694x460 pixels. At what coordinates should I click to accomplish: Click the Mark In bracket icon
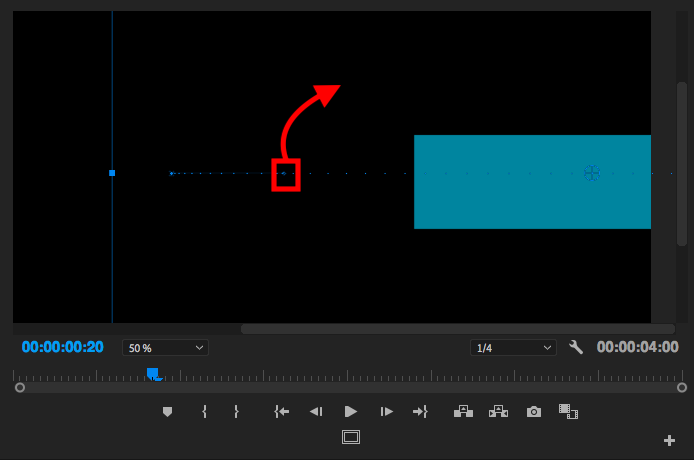click(204, 412)
